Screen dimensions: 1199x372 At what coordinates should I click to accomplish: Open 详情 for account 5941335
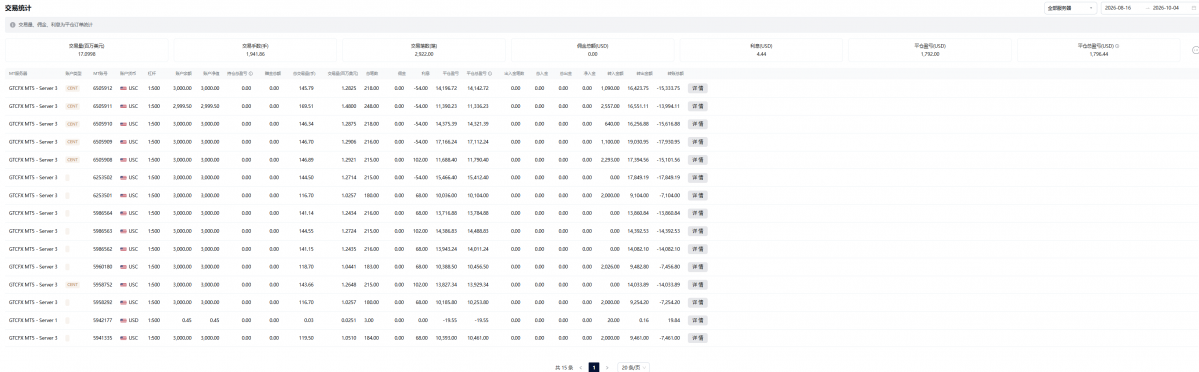click(697, 338)
